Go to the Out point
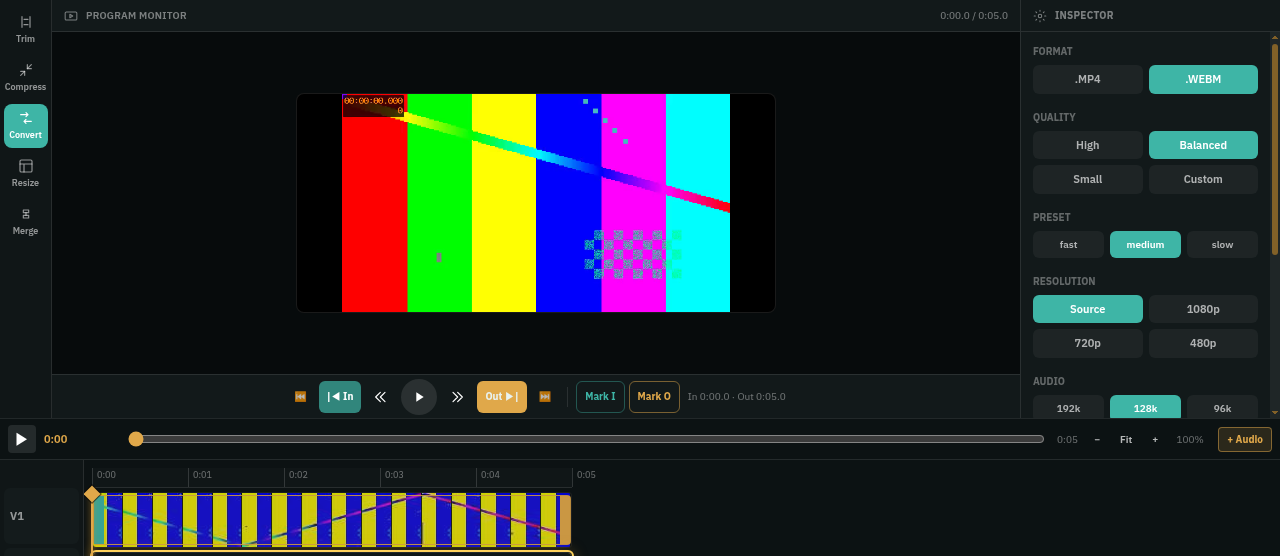Screen dimensions: 1280x556 coord(502,397)
